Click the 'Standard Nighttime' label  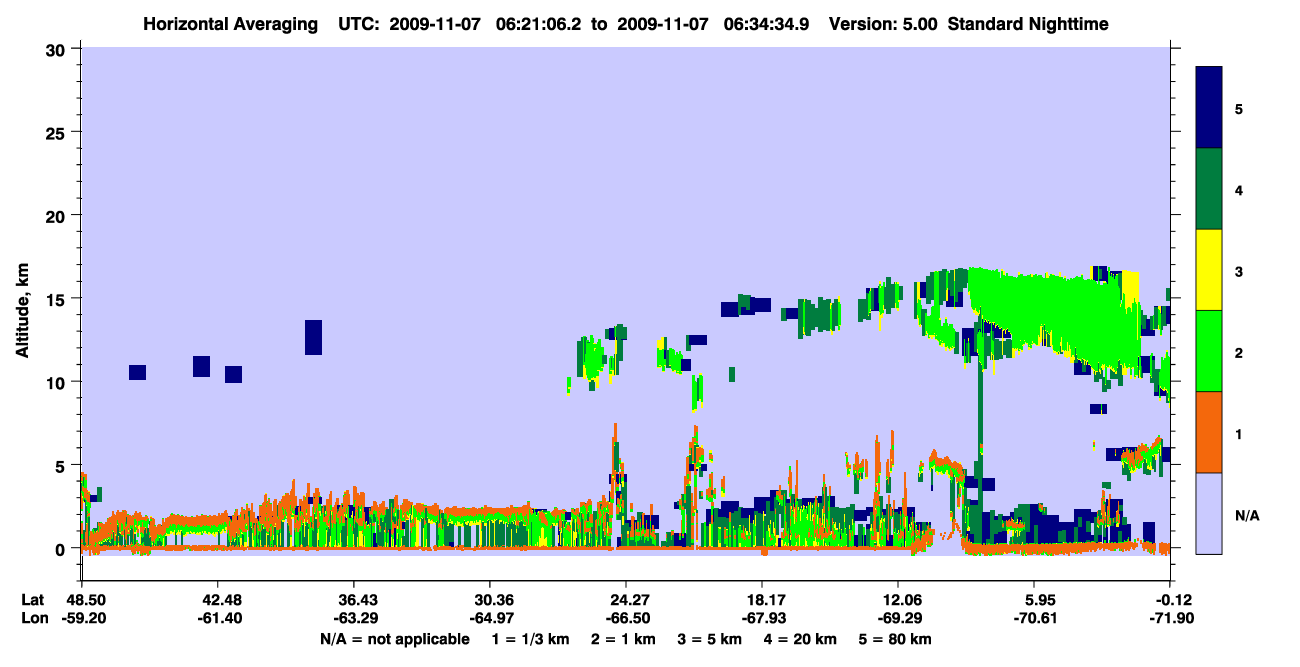pyautogui.click(x=1028, y=24)
